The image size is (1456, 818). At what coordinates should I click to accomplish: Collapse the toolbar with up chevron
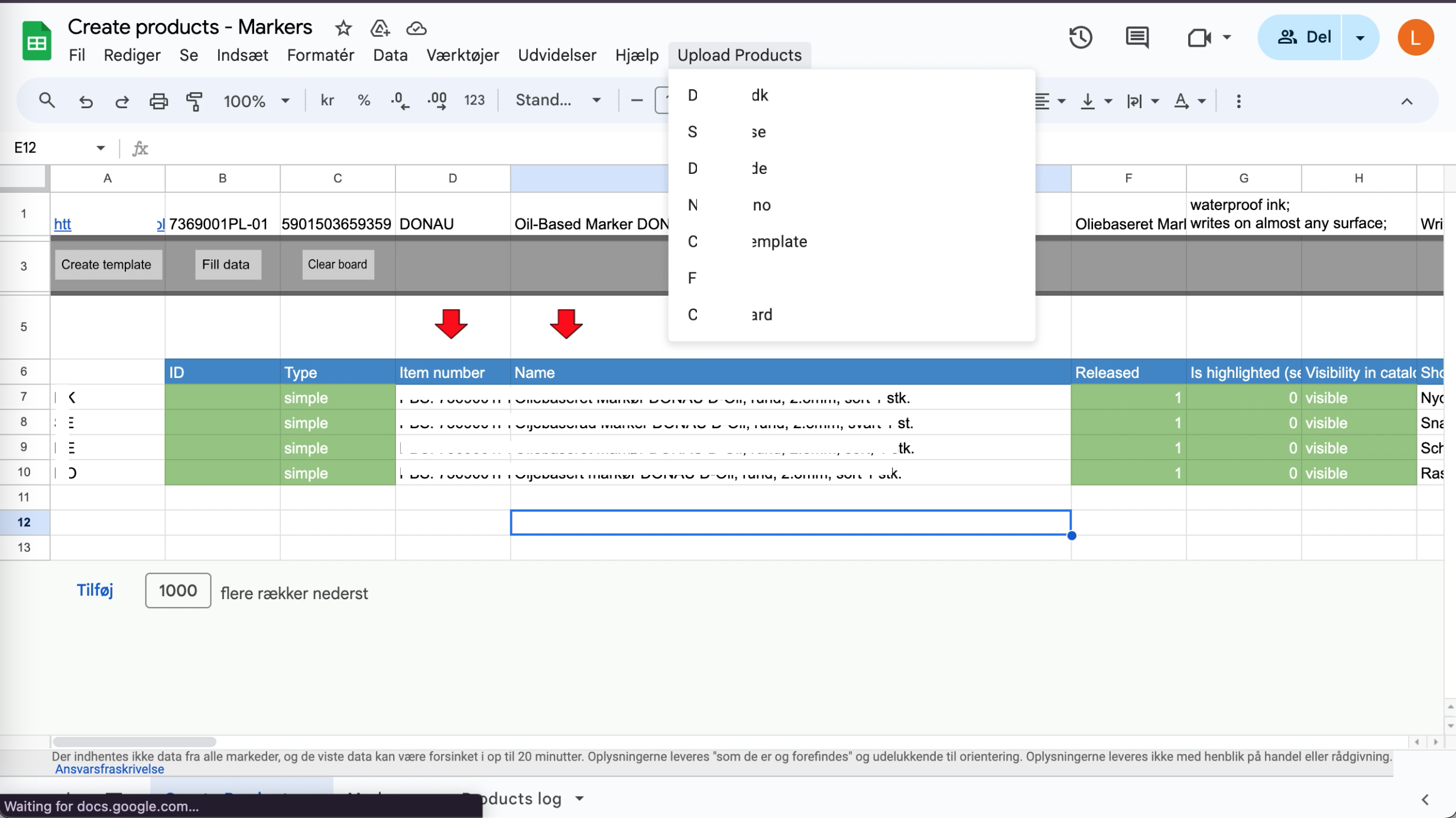point(1406,101)
